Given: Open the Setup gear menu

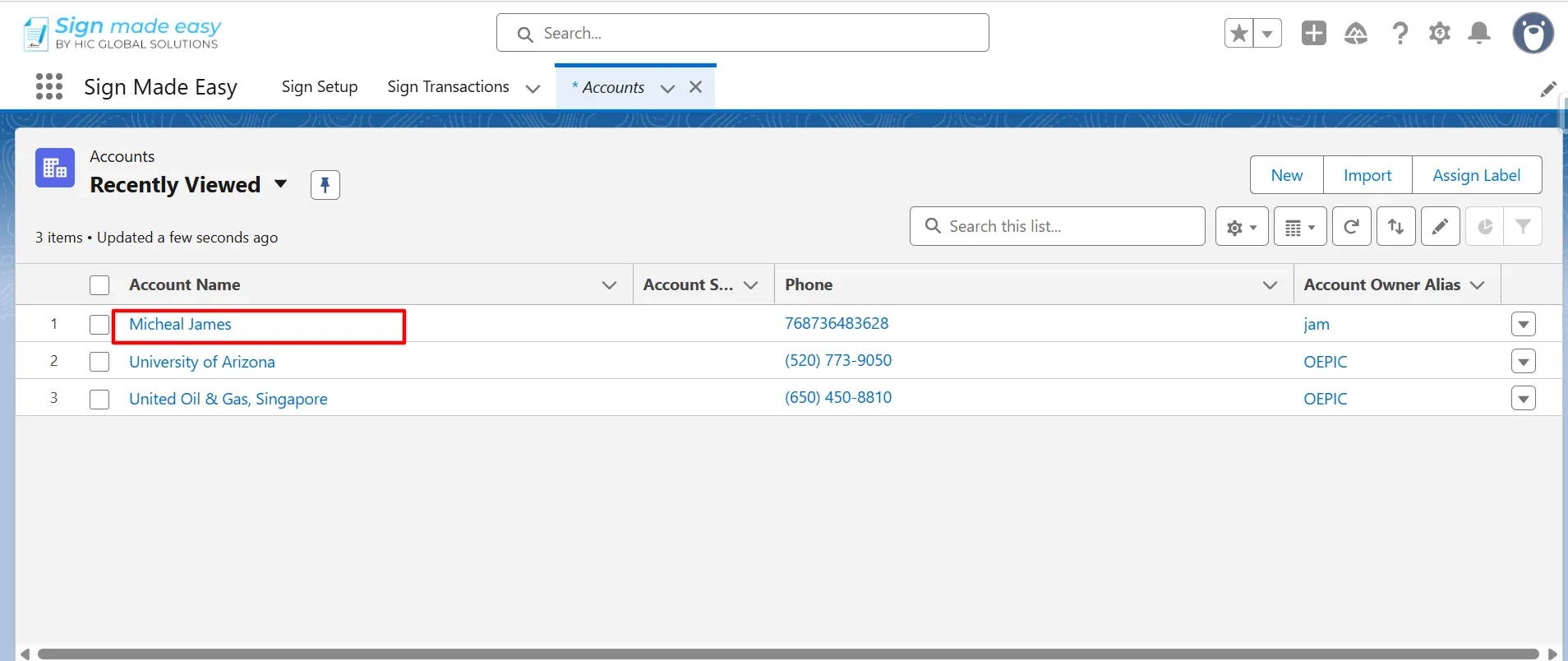Looking at the screenshot, I should (x=1440, y=33).
